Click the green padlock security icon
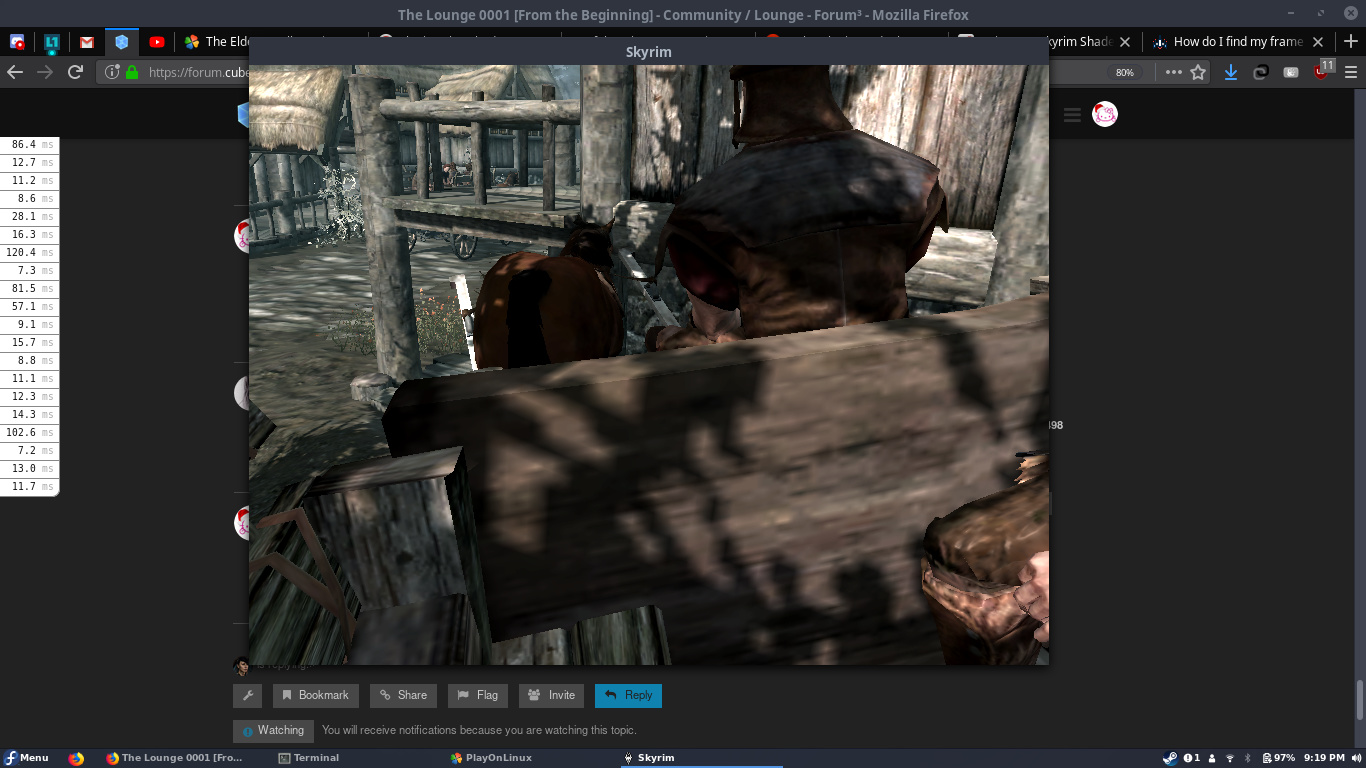Viewport: 1366px width, 768px height. (x=131, y=72)
